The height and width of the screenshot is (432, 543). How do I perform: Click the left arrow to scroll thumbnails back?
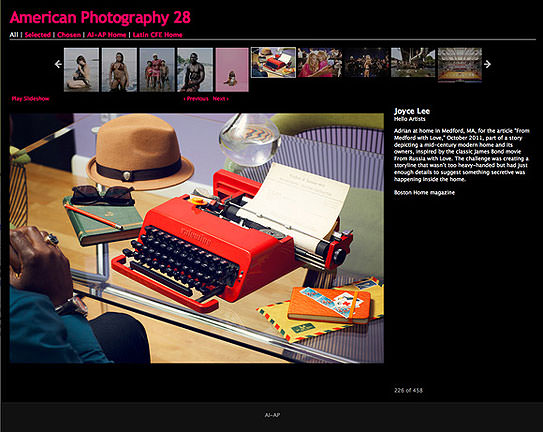(58, 64)
